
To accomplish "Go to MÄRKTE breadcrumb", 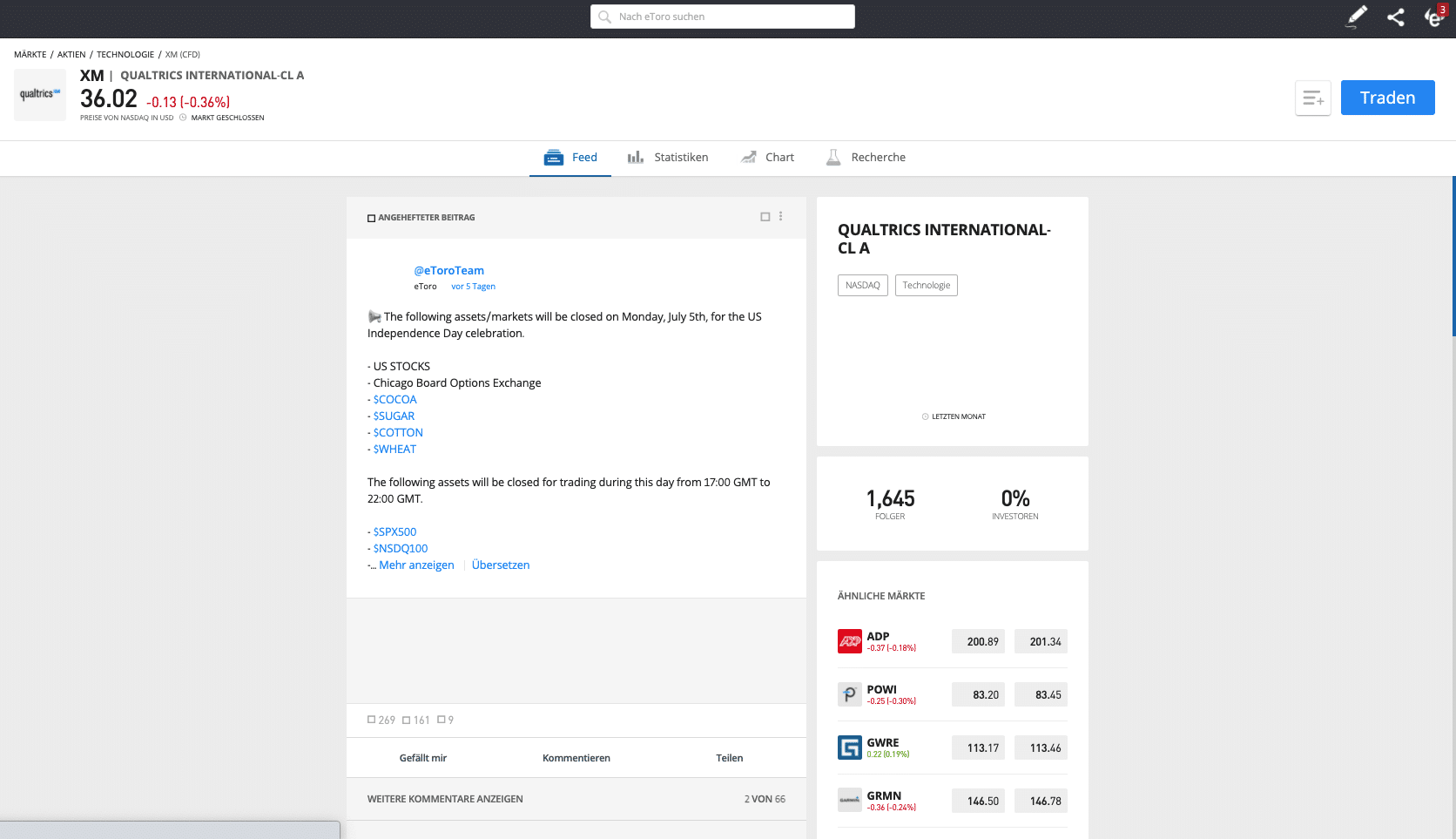I will click(30, 55).
